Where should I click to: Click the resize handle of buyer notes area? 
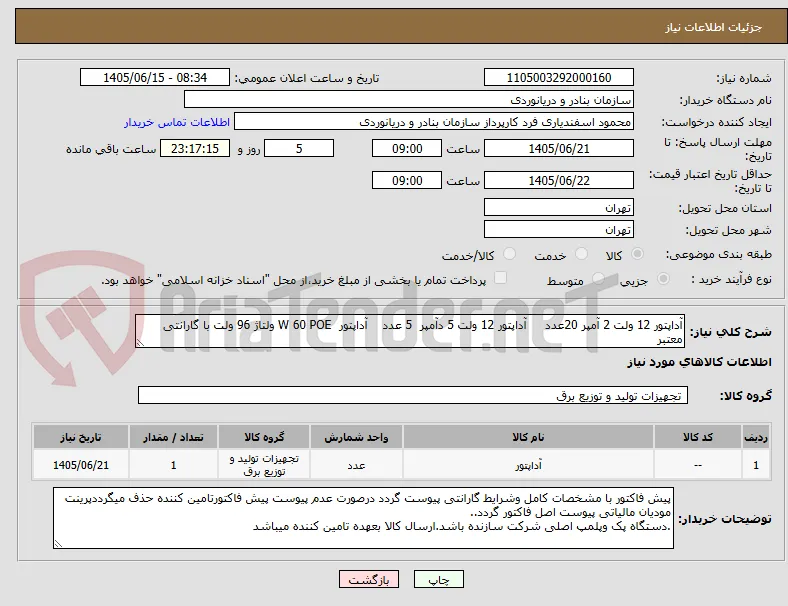click(x=58, y=544)
